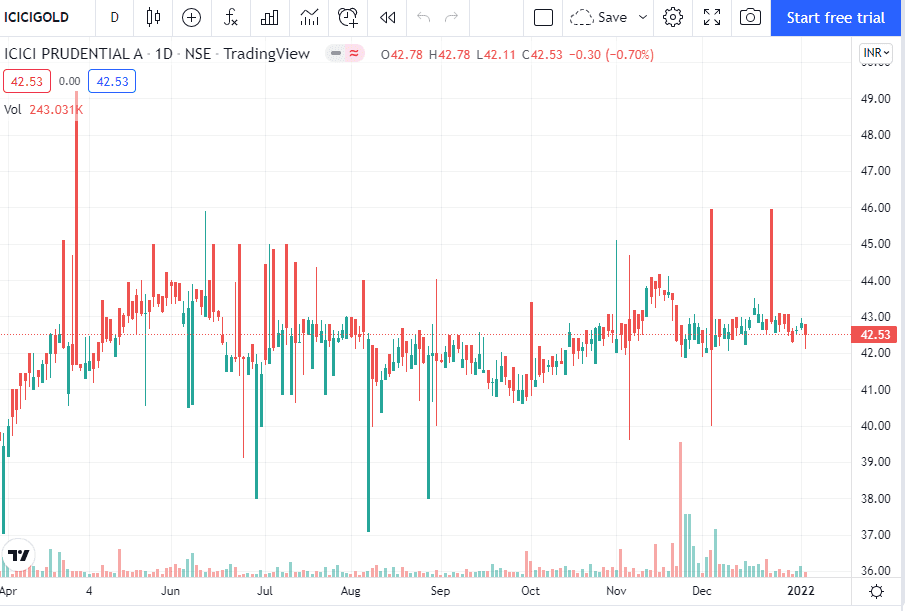Image resolution: width=905 pixels, height=611 pixels.
Task: Click the Compare or Add Symbol plus icon
Action: pos(192,17)
